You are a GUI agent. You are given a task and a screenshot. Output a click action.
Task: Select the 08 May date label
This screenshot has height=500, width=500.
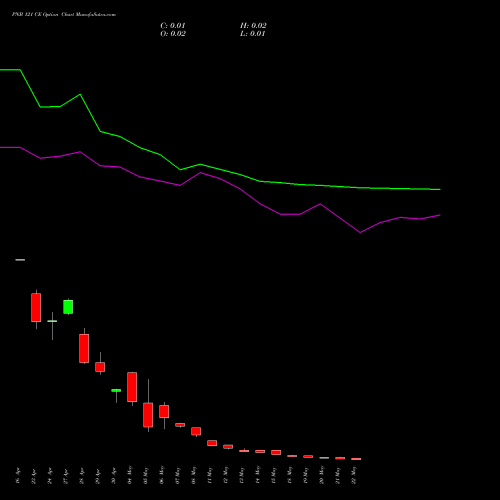click(x=194, y=476)
